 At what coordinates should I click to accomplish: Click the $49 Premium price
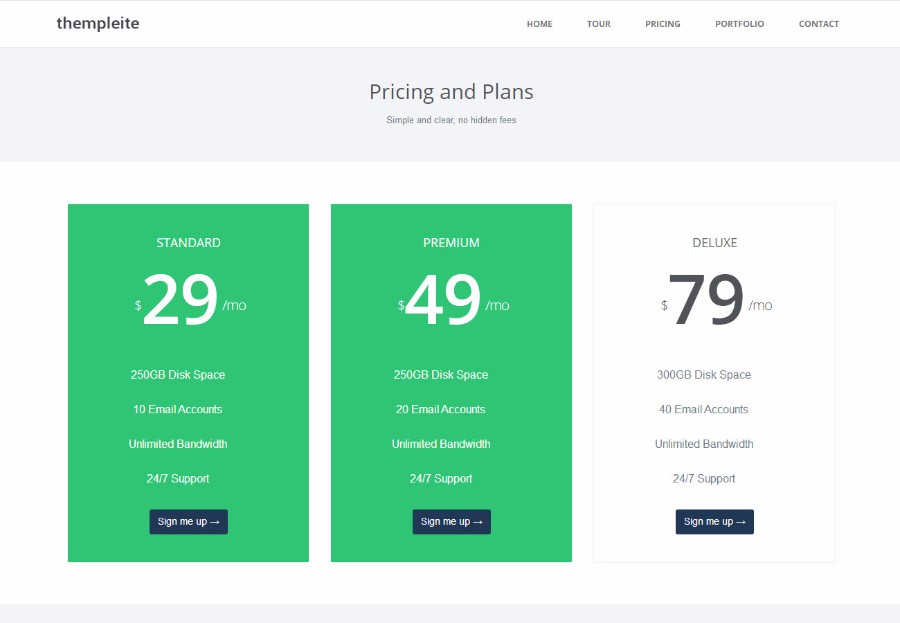tap(443, 300)
